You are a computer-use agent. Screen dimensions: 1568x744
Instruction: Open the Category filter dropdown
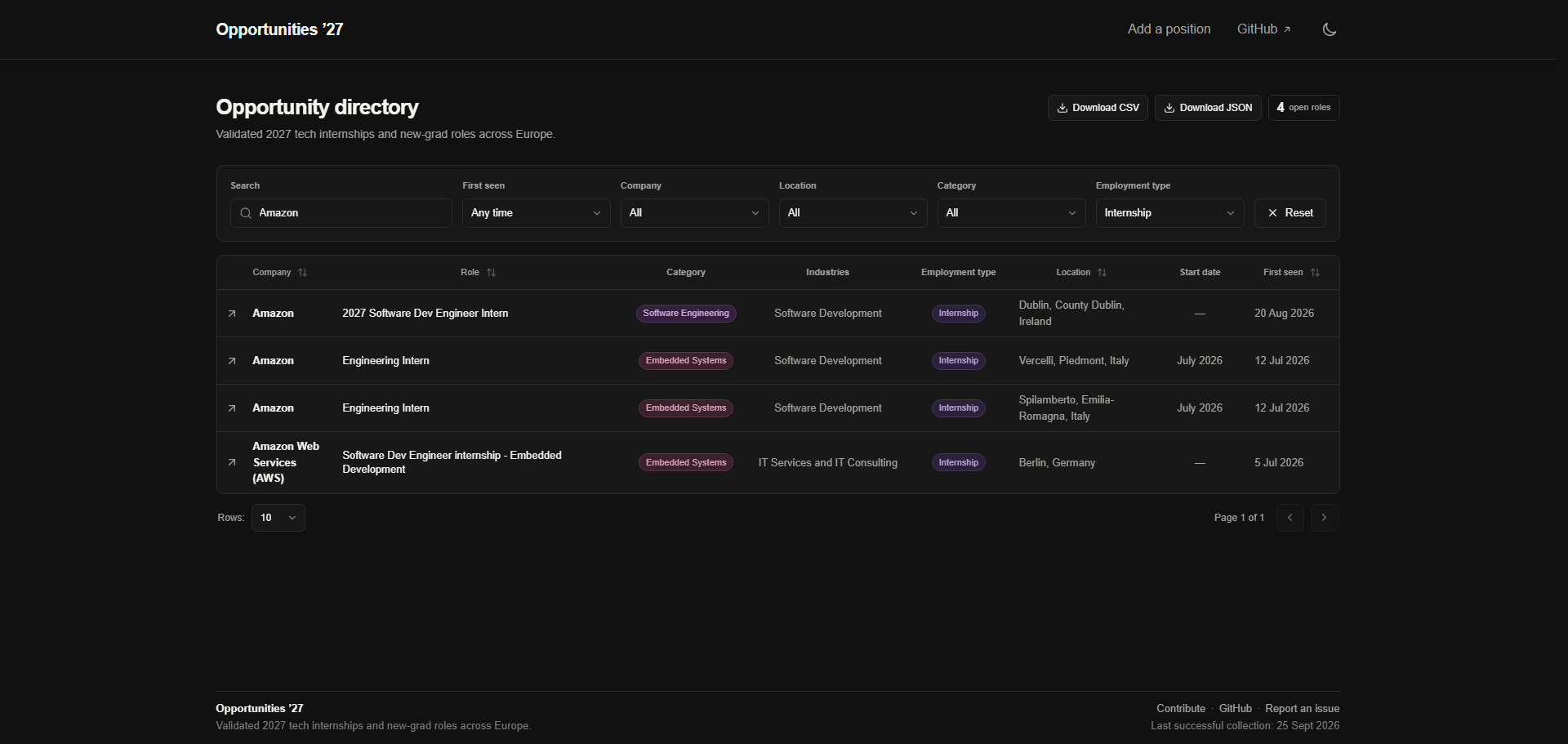tap(1012, 213)
